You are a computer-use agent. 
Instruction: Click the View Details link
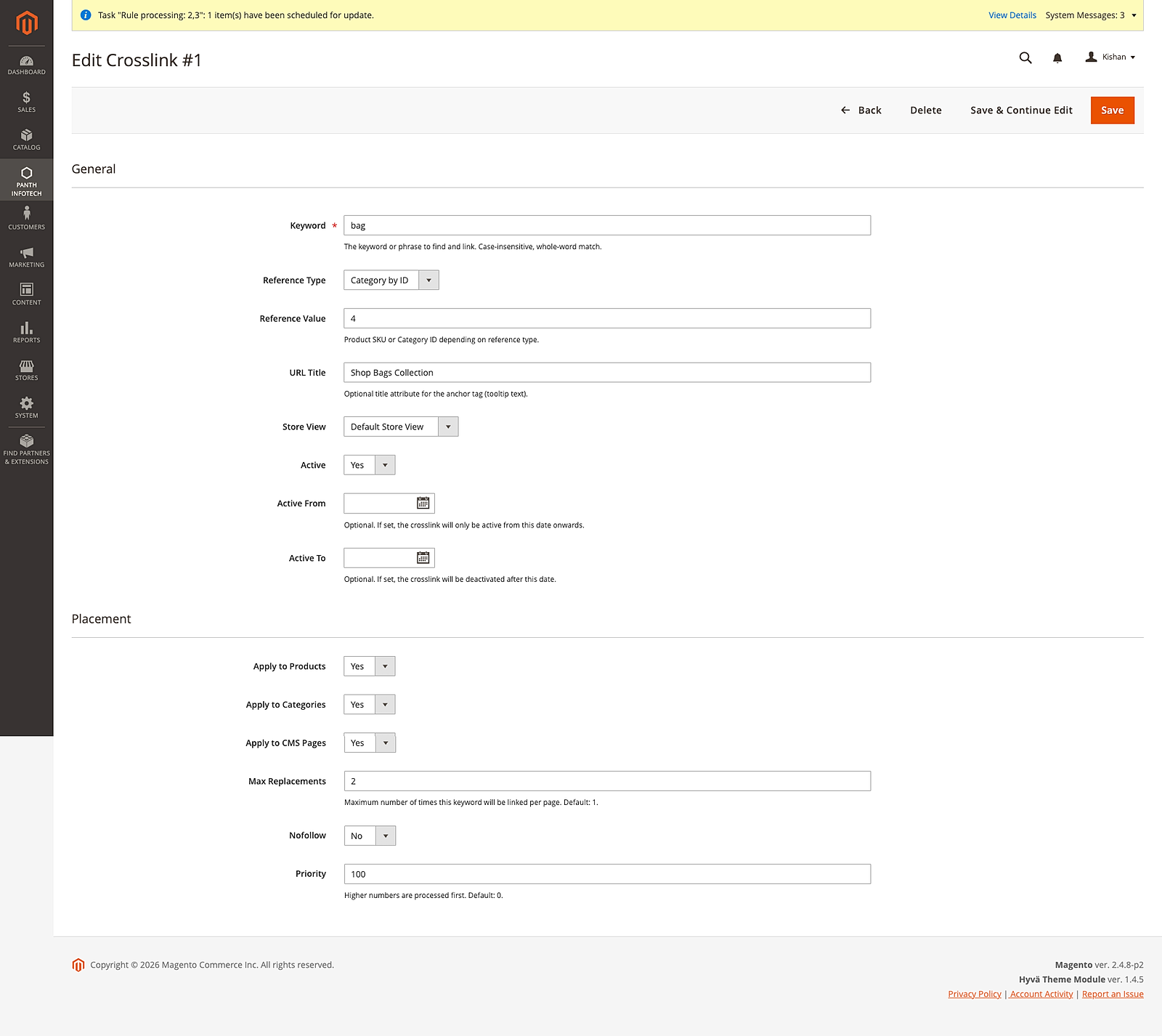pyautogui.click(x=1012, y=15)
